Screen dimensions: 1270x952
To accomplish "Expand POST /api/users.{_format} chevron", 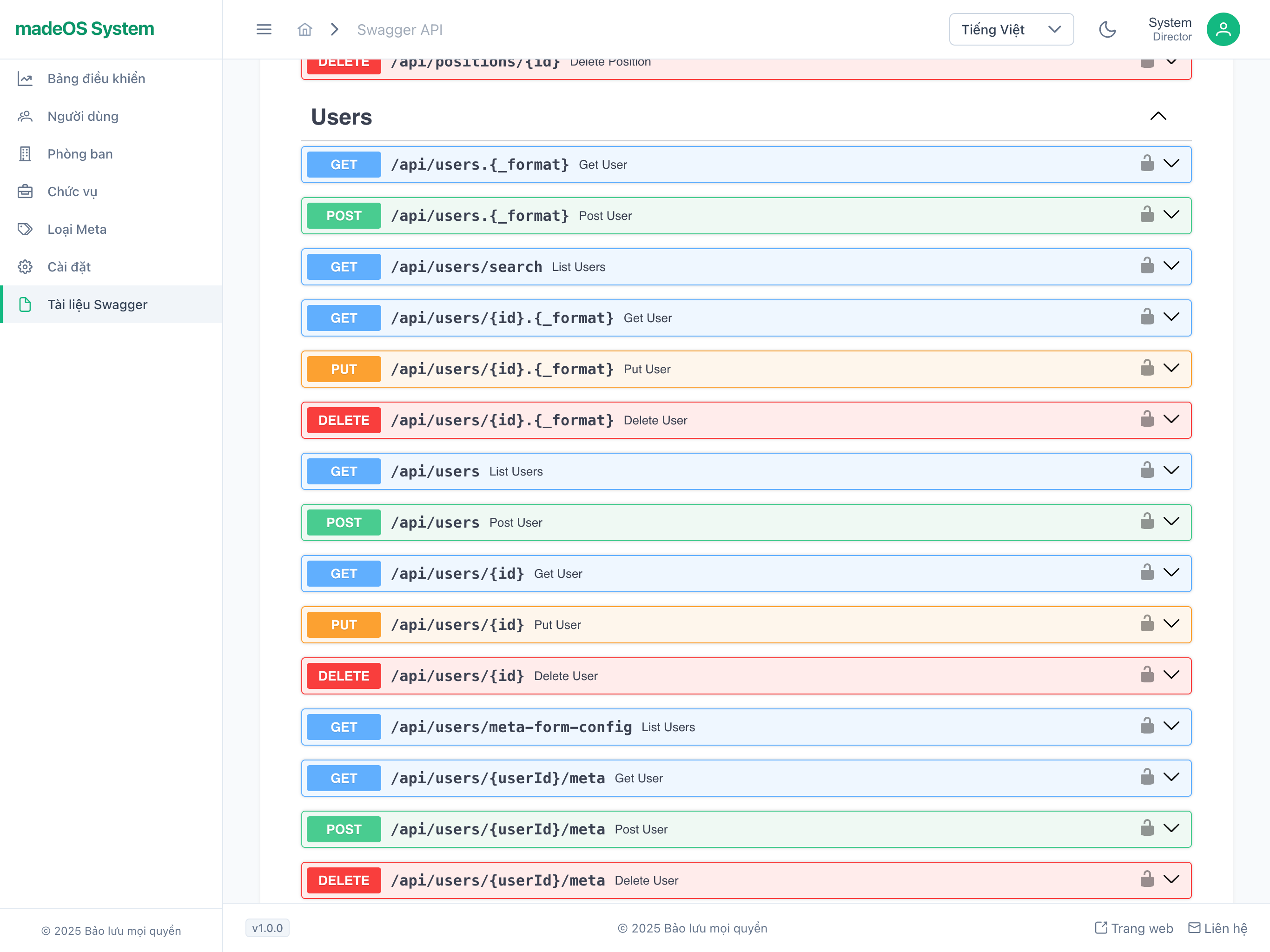I will (x=1171, y=215).
